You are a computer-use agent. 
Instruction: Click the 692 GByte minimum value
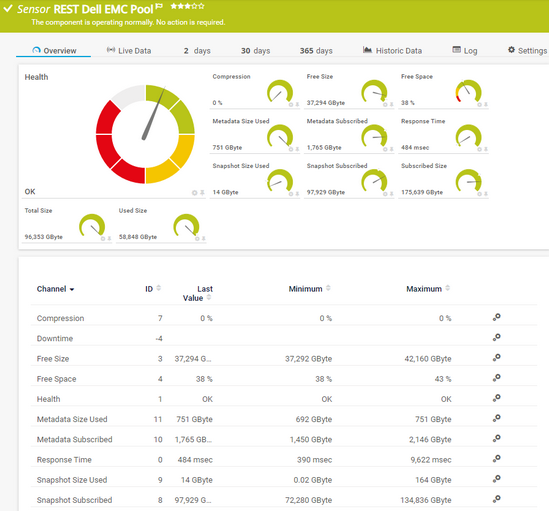[x=314, y=419]
